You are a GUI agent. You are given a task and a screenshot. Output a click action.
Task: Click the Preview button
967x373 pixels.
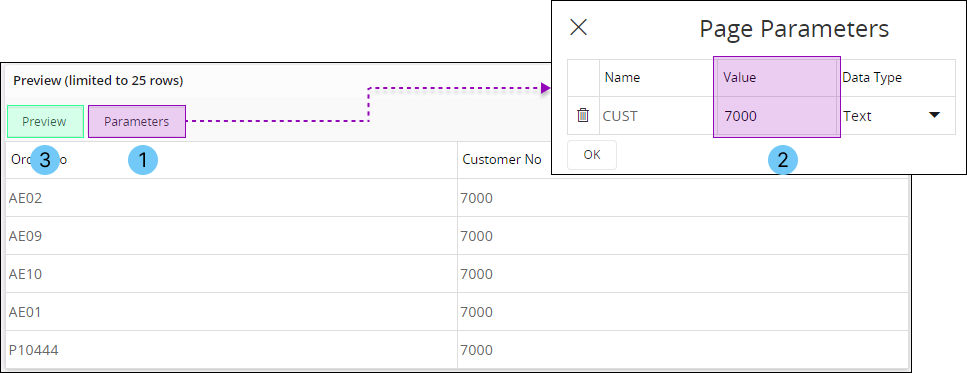44,121
